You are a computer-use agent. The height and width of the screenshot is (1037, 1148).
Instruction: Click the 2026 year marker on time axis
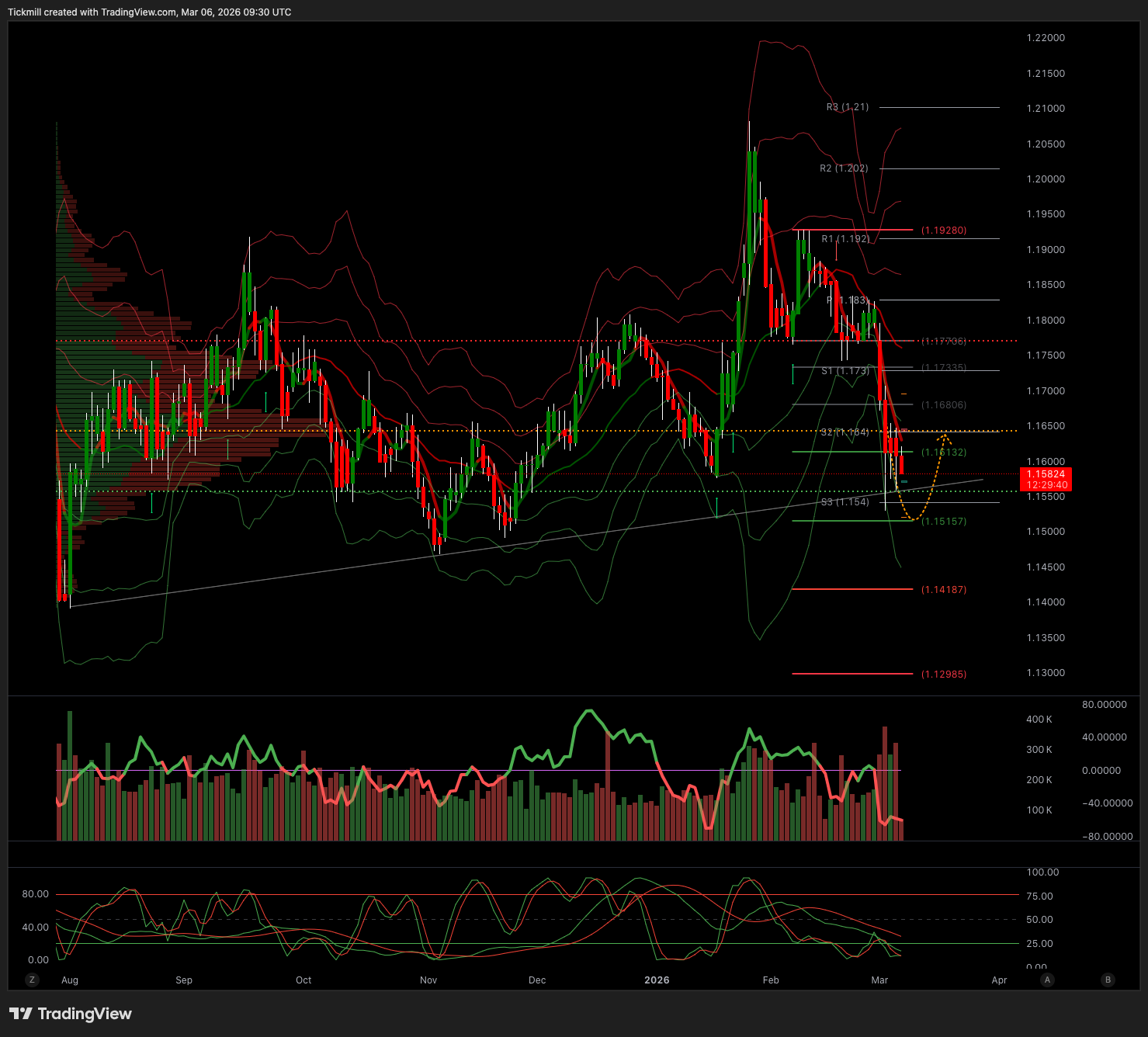657,980
